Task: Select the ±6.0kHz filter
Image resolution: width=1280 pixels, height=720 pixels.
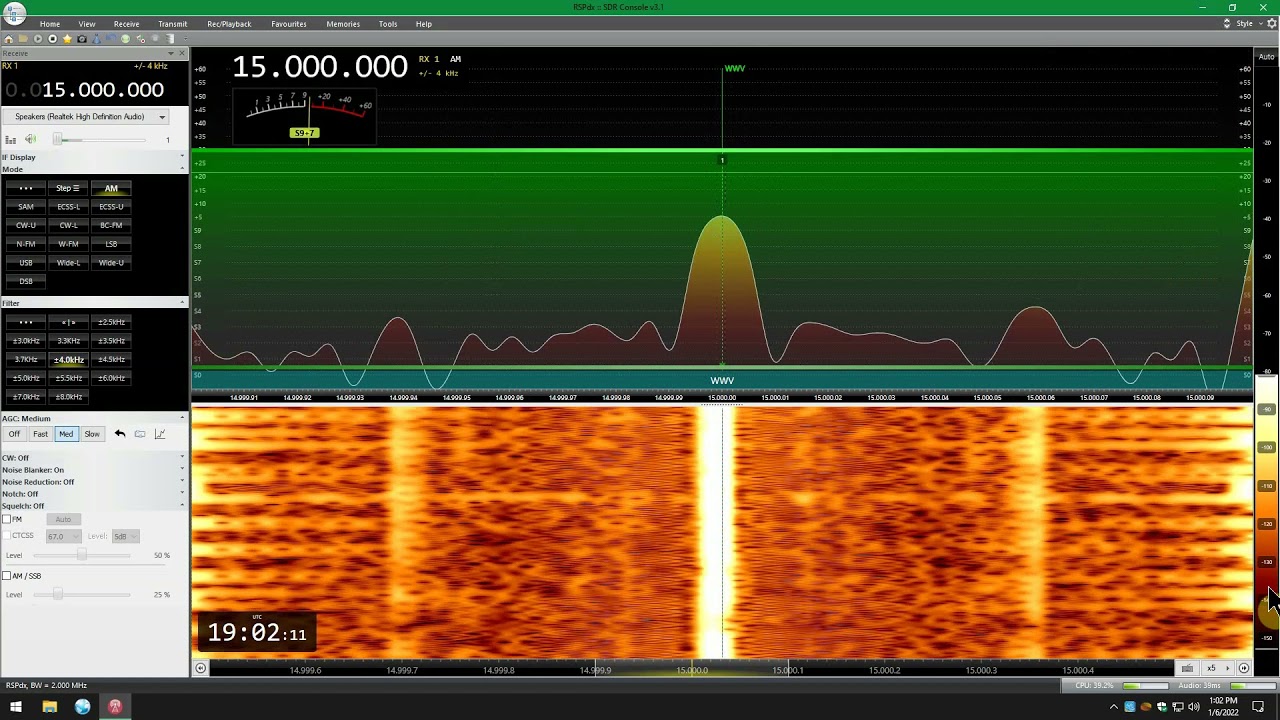Action: coord(111,378)
